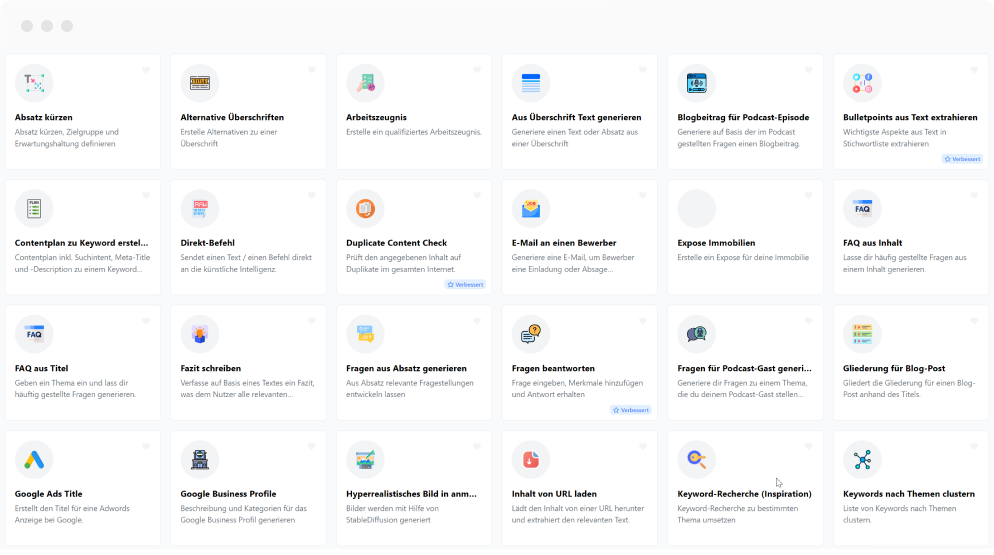Click the Duplicate Content Check title

[x=396, y=243]
